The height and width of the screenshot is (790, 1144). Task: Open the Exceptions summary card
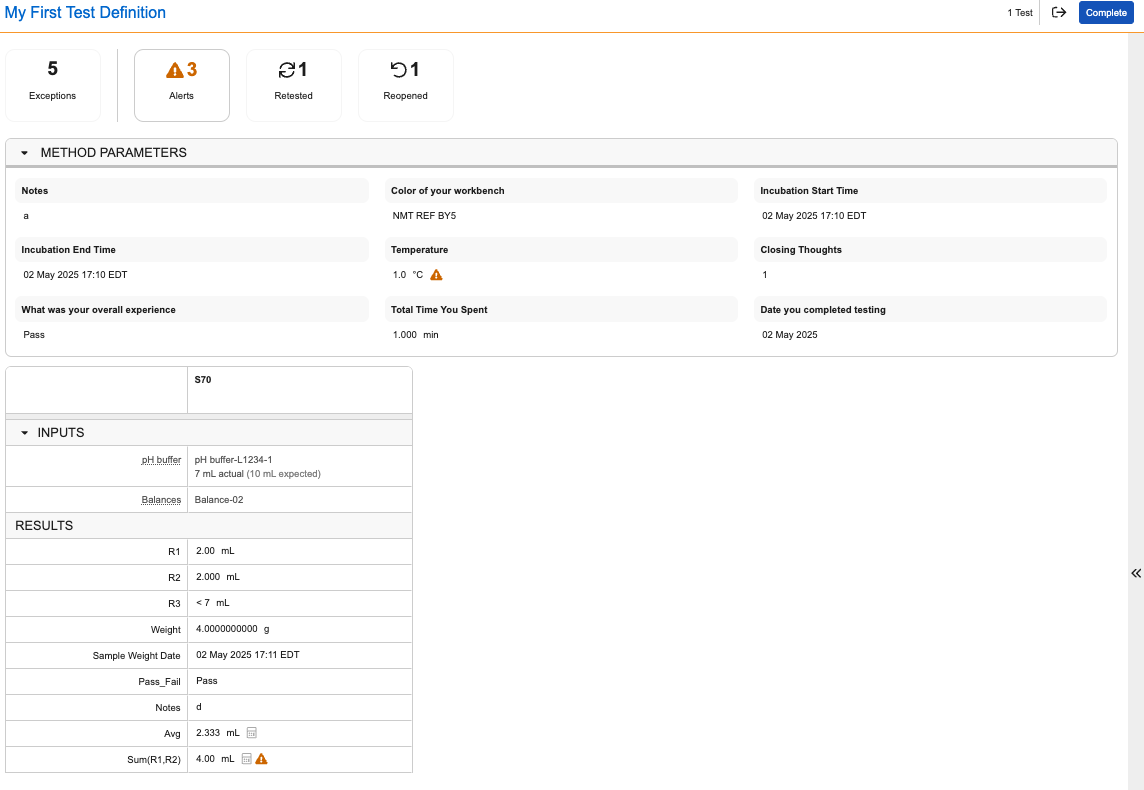point(53,85)
